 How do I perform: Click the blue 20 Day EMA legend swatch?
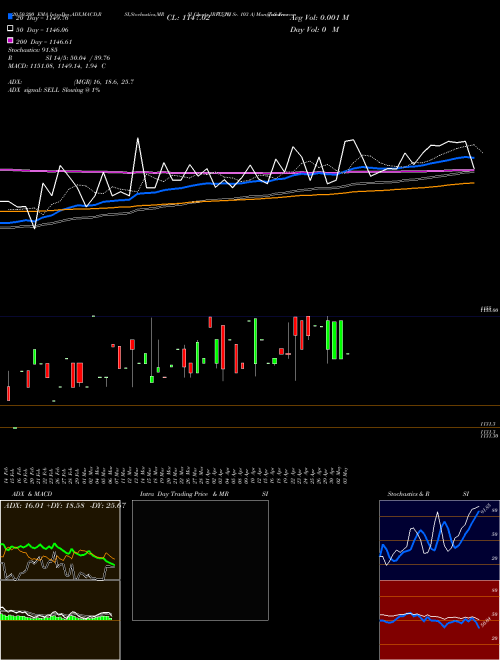(10, 16)
